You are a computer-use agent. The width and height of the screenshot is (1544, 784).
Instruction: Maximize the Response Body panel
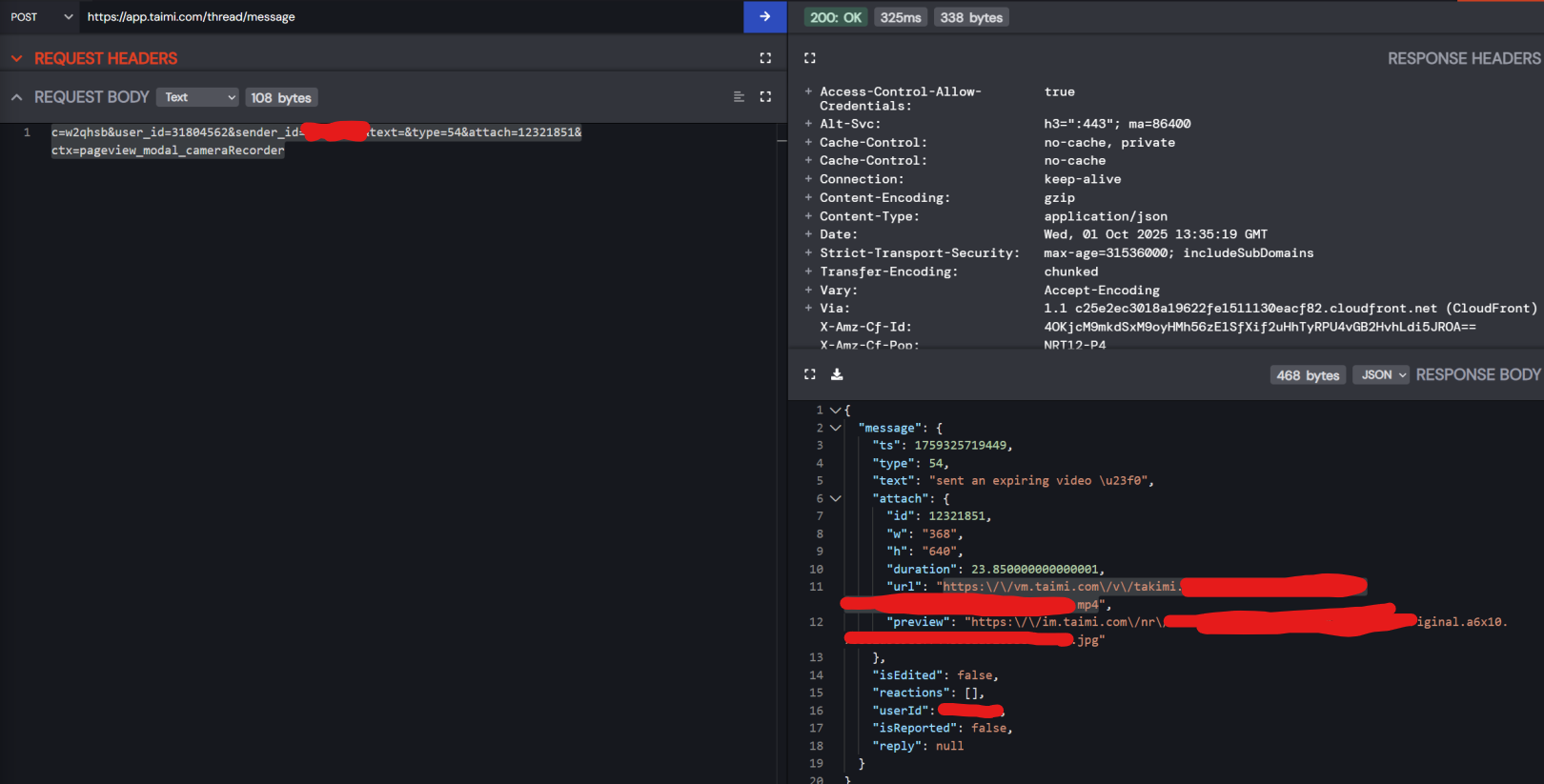(810, 374)
